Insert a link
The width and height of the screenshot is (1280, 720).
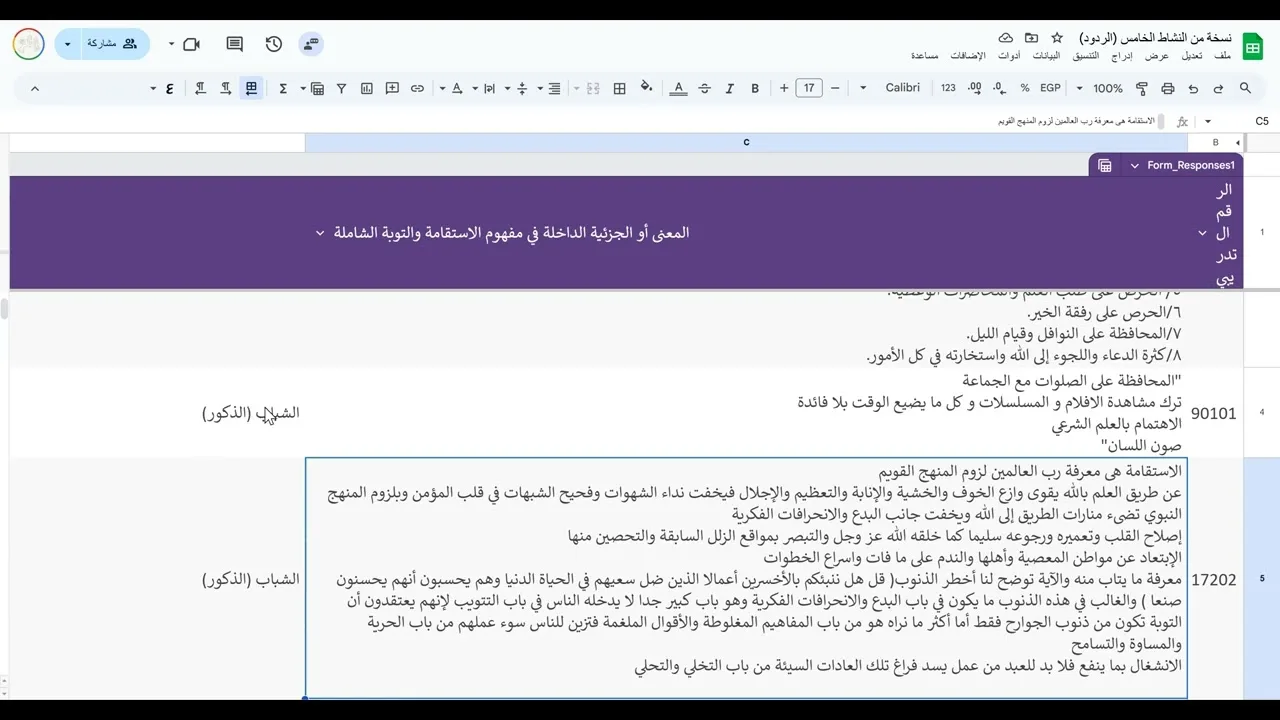click(x=417, y=88)
